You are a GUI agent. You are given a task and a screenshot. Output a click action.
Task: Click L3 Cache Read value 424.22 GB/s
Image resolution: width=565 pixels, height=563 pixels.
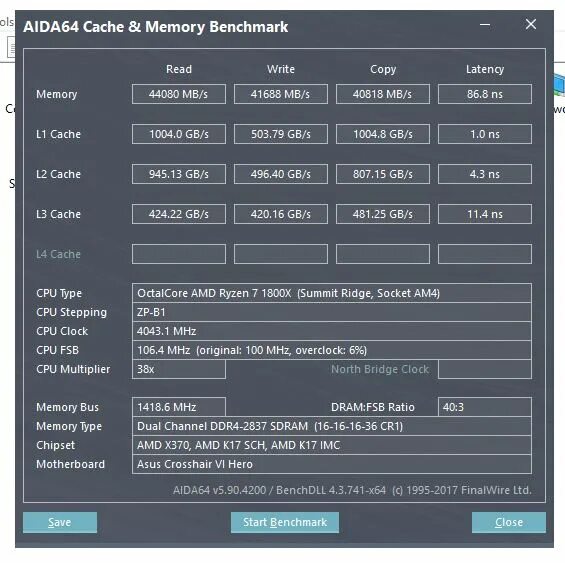[179, 214]
